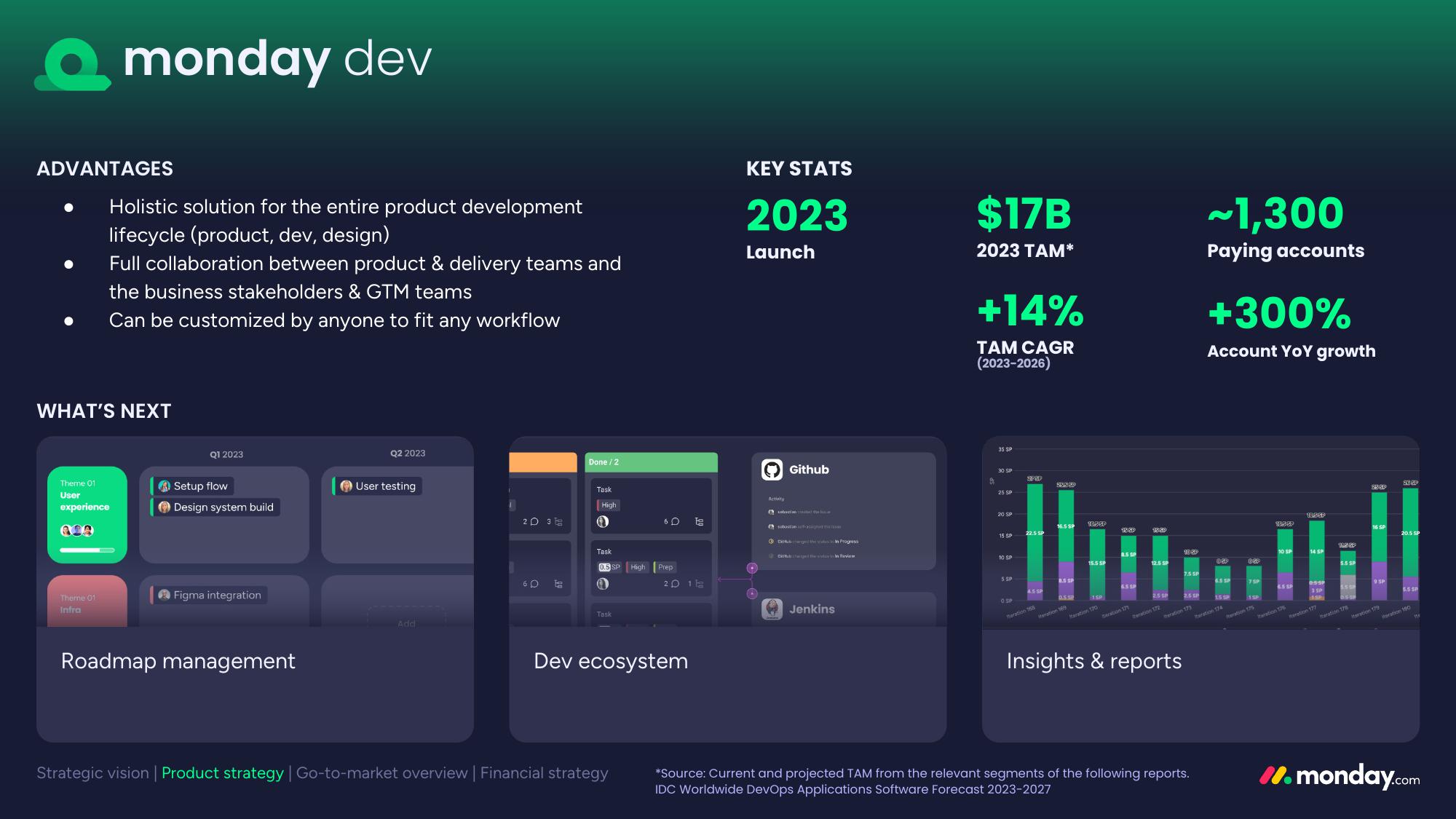Click the bullet starting Holistic solution
Screen dimensions: 1456x819
tap(346, 221)
